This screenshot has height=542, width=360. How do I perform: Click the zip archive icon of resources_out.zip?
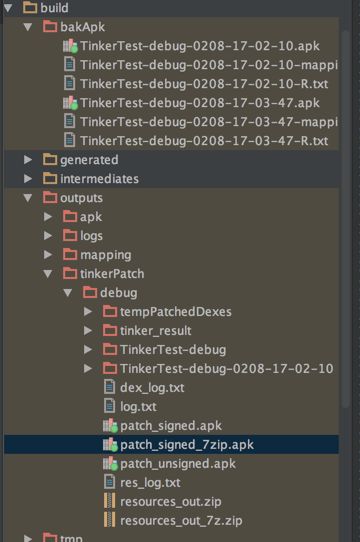coord(110,502)
